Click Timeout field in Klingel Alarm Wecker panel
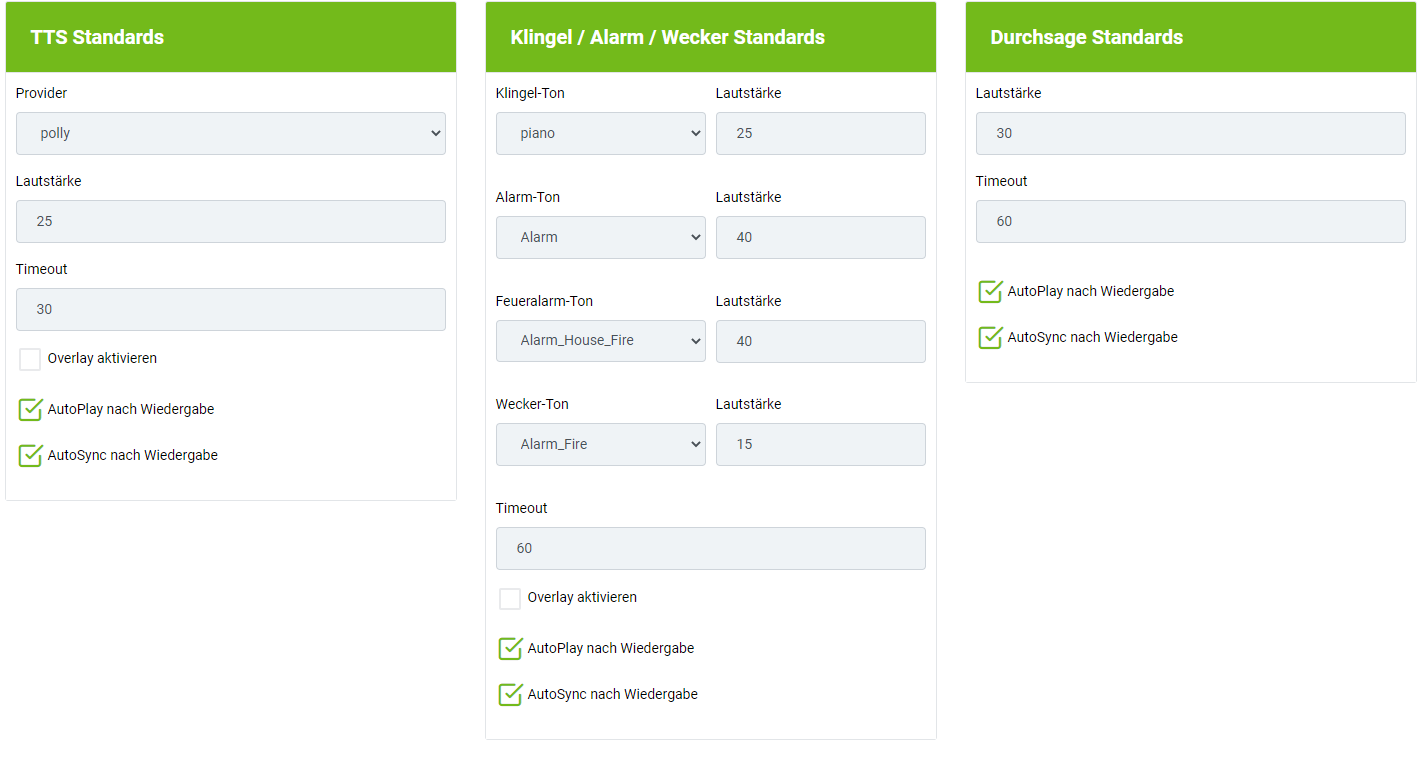Screen dimensions: 1423x759 coord(710,548)
